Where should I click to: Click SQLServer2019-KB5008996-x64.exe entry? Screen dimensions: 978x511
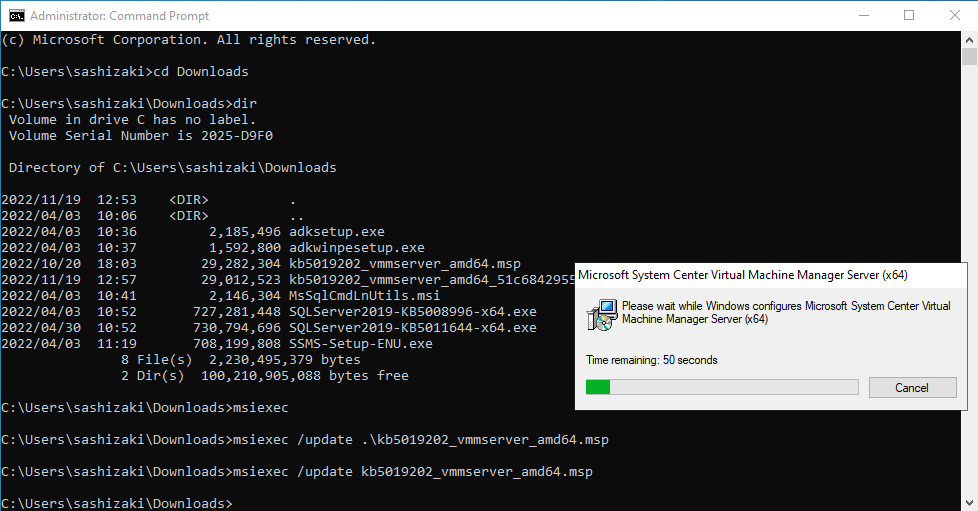coord(412,311)
